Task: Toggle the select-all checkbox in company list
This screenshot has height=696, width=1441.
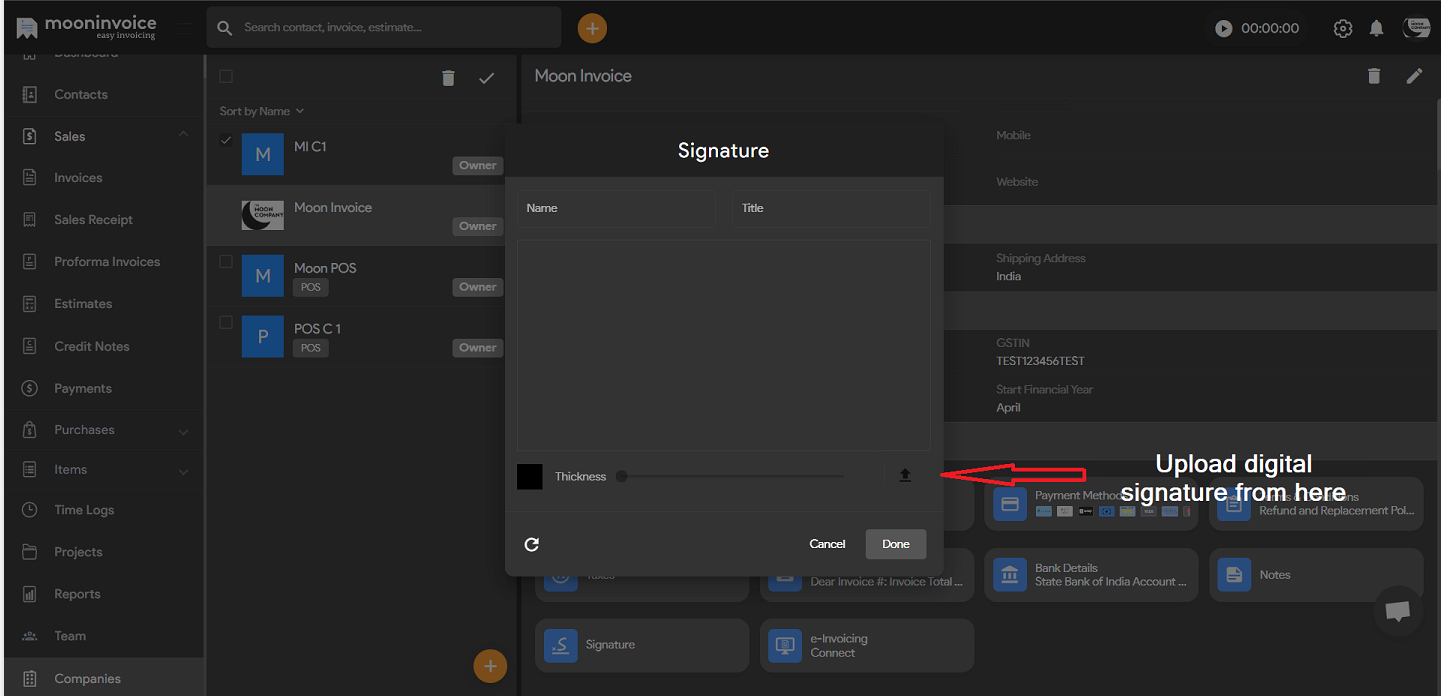Action: coord(226,77)
